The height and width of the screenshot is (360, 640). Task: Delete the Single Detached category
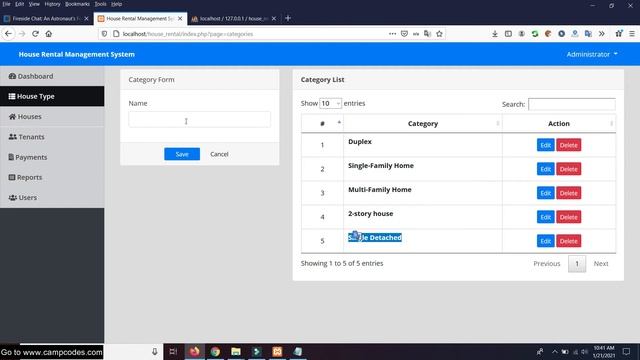click(569, 241)
